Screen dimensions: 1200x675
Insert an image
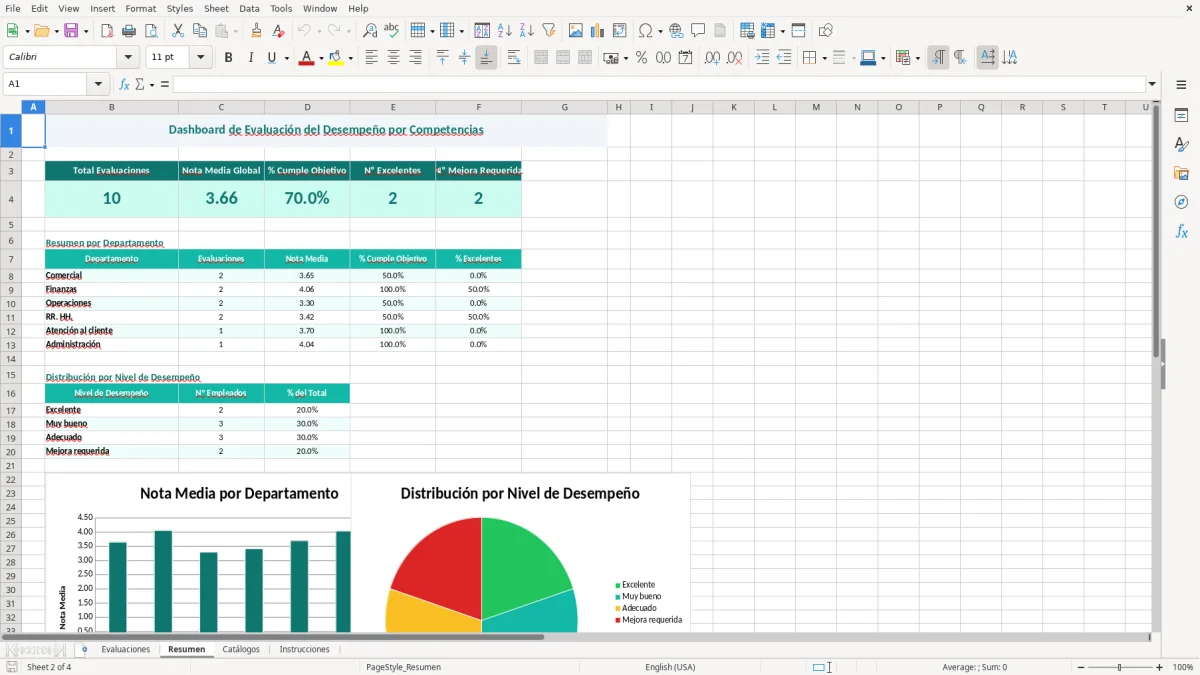pyautogui.click(x=575, y=31)
